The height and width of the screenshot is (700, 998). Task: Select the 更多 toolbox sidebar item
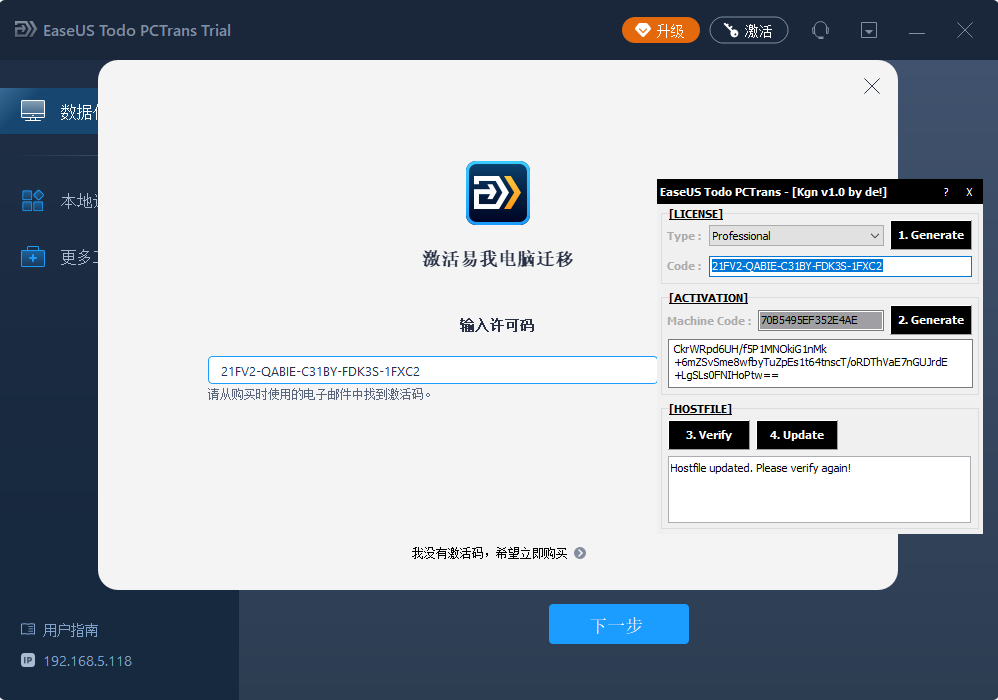pos(59,257)
